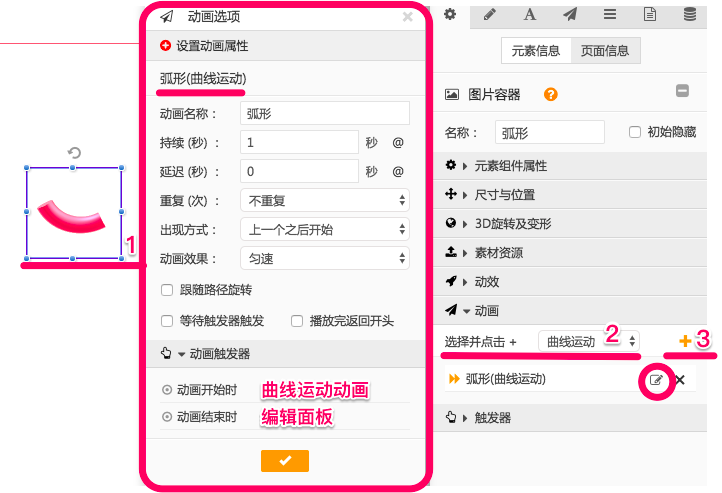Delete the 弧形(曲线运动) animation with X
This screenshot has width=722, height=493.
pos(680,380)
